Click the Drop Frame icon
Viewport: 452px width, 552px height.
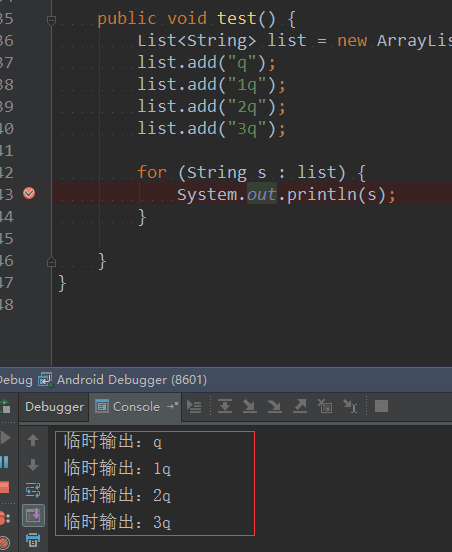coord(325,406)
